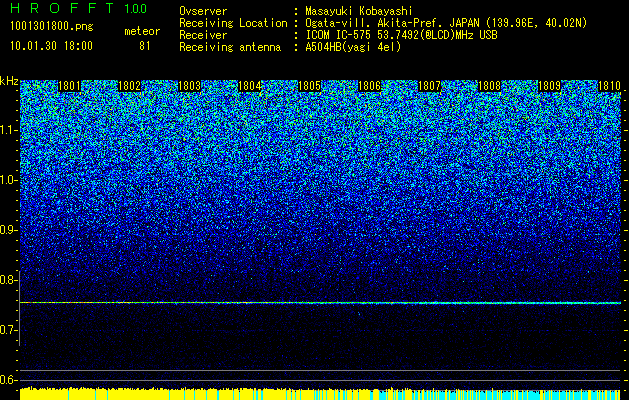This screenshot has width=629, height=400.
Task: Click the bright horizontal carrier signal line
Action: [321, 303]
